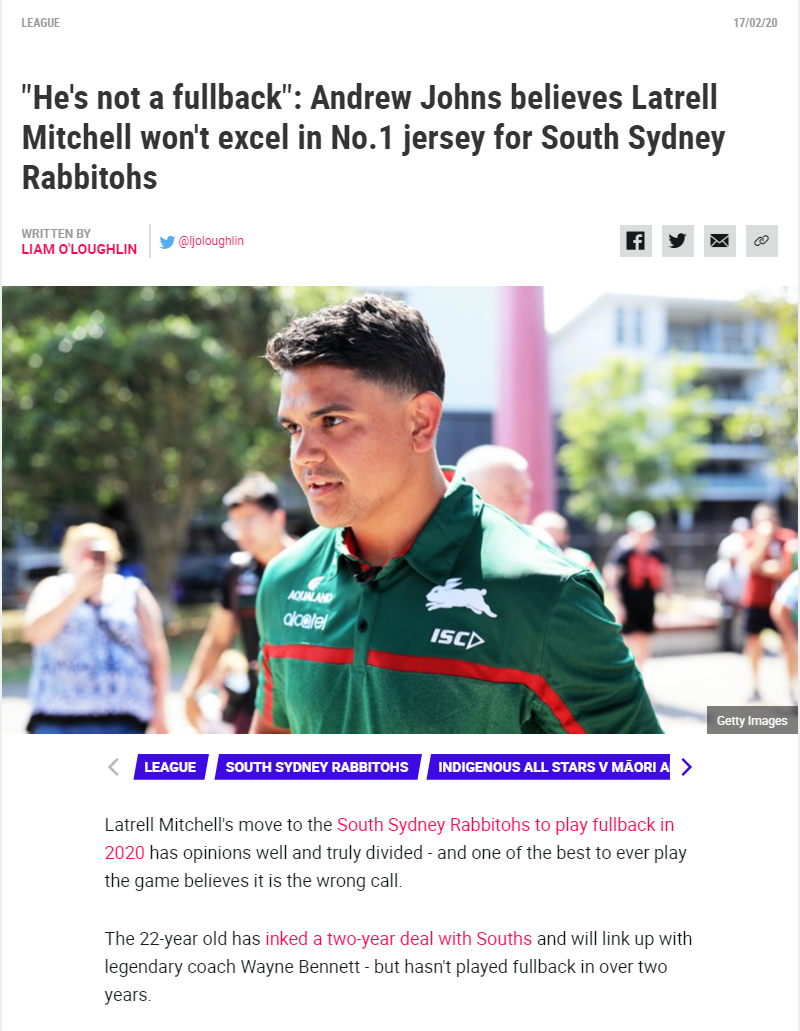Click the Getty Images credit label
The height and width of the screenshot is (1031, 800).
(752, 721)
